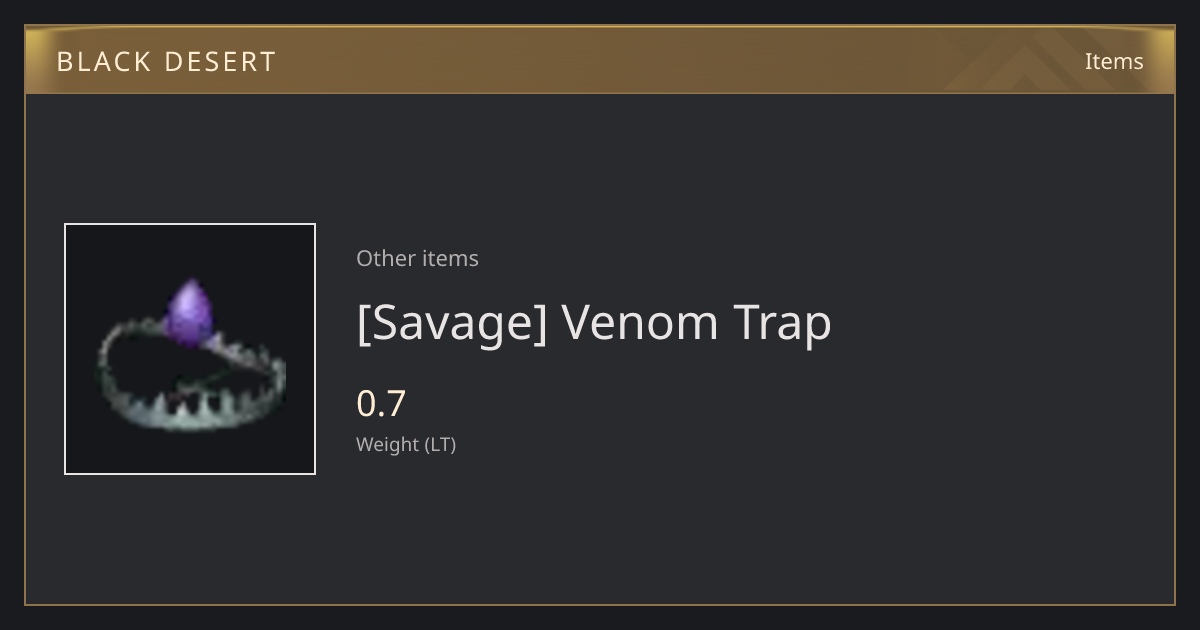This screenshot has width=1200, height=630.
Task: Select the Other items category label
Action: click(x=417, y=258)
